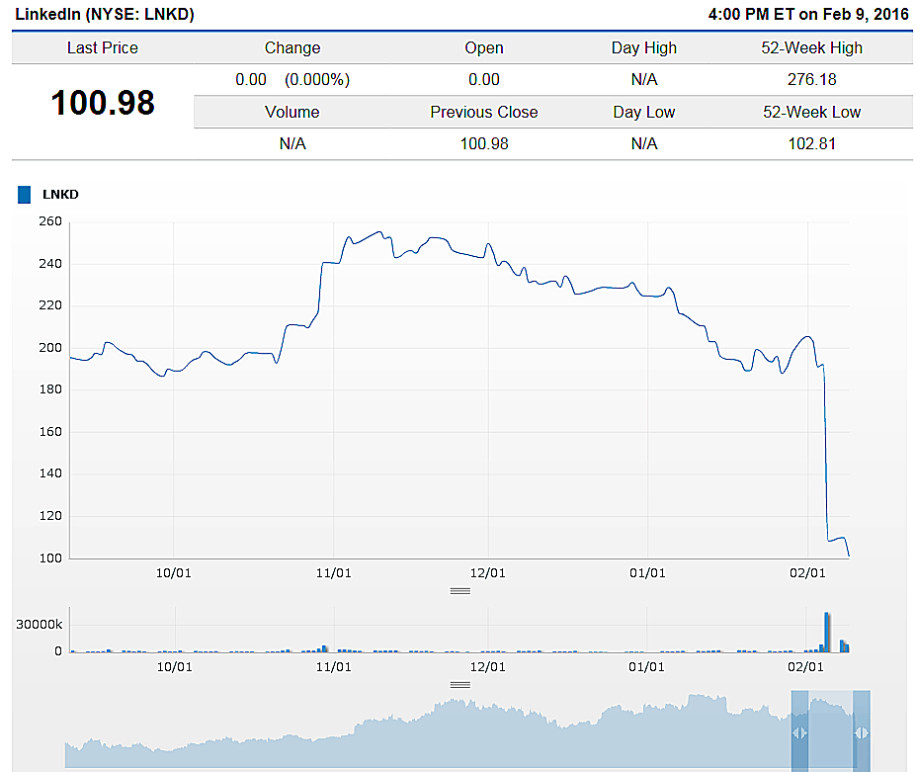
Task: Click the 10/01 date under the volume chart
Action: (174, 667)
